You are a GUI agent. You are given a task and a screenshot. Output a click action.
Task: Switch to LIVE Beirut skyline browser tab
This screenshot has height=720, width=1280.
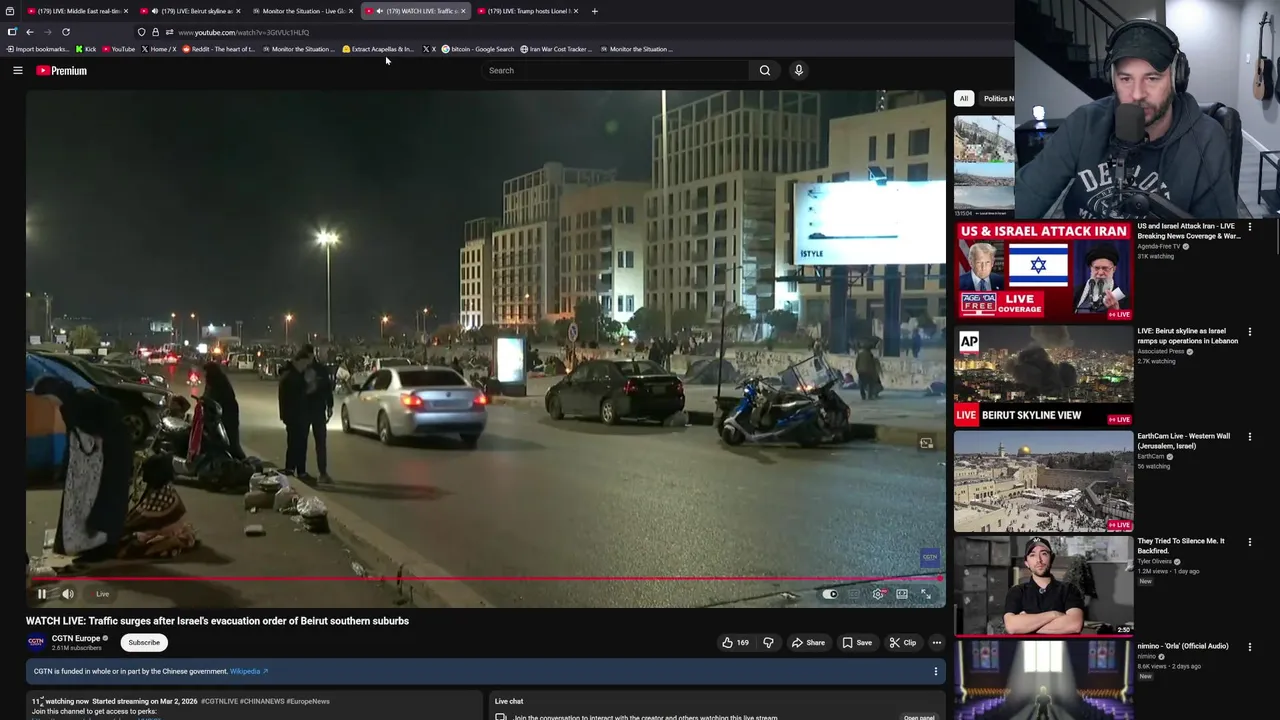[x=190, y=11]
